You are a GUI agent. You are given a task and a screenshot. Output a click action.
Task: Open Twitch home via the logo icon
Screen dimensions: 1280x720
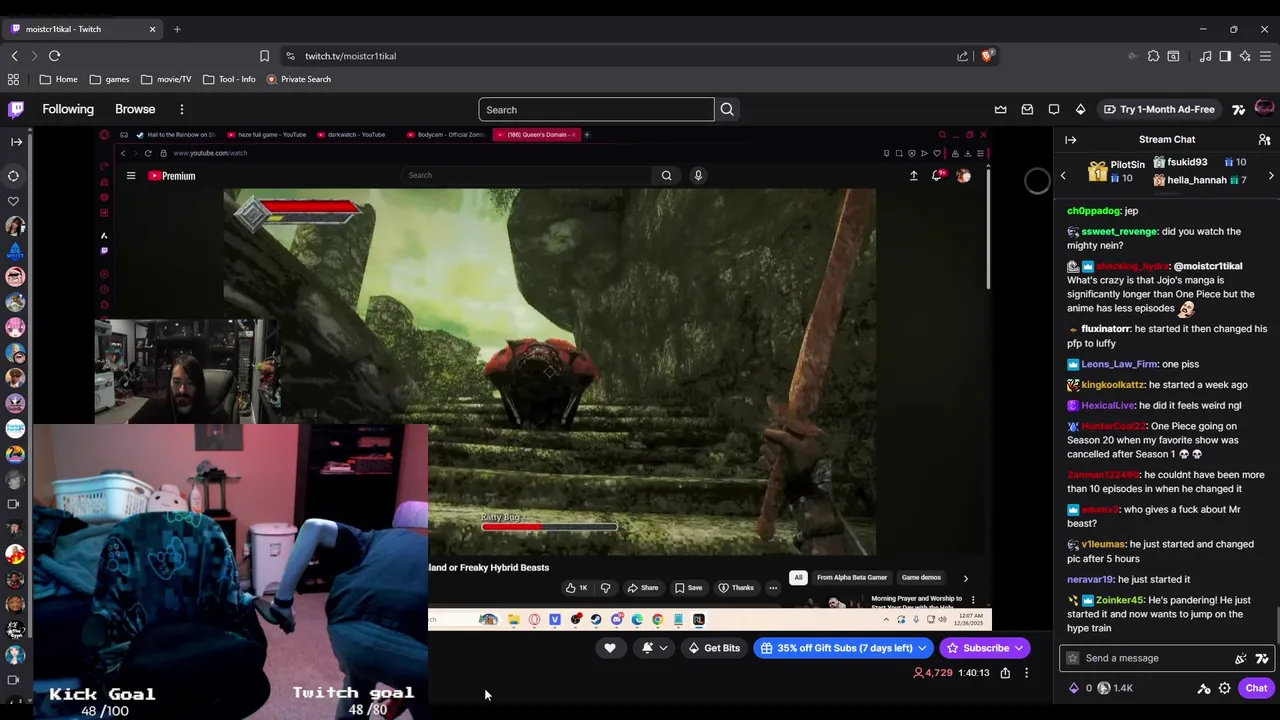click(16, 109)
